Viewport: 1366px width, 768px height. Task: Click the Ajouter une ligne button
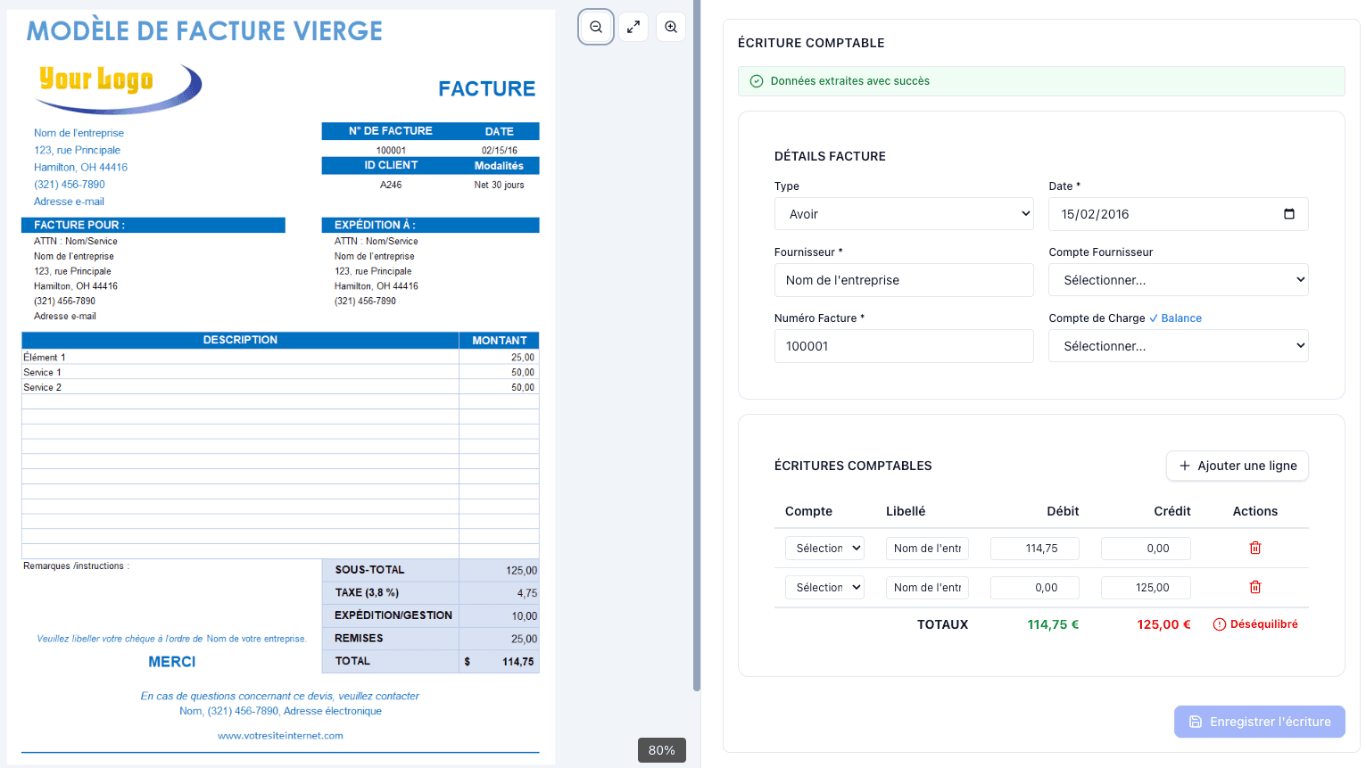pyautogui.click(x=1237, y=466)
